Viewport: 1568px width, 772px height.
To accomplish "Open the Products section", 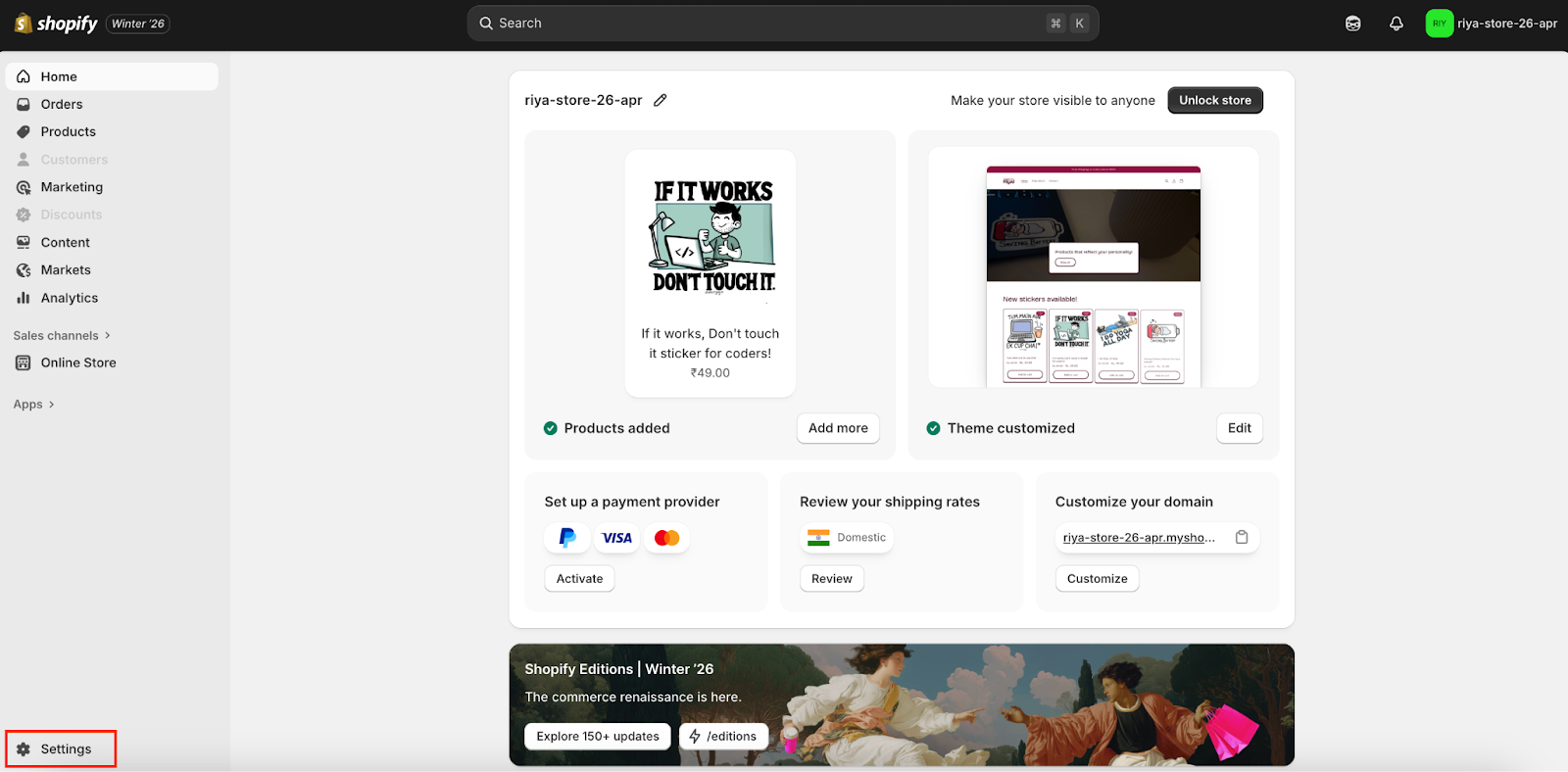I will [x=112, y=131].
